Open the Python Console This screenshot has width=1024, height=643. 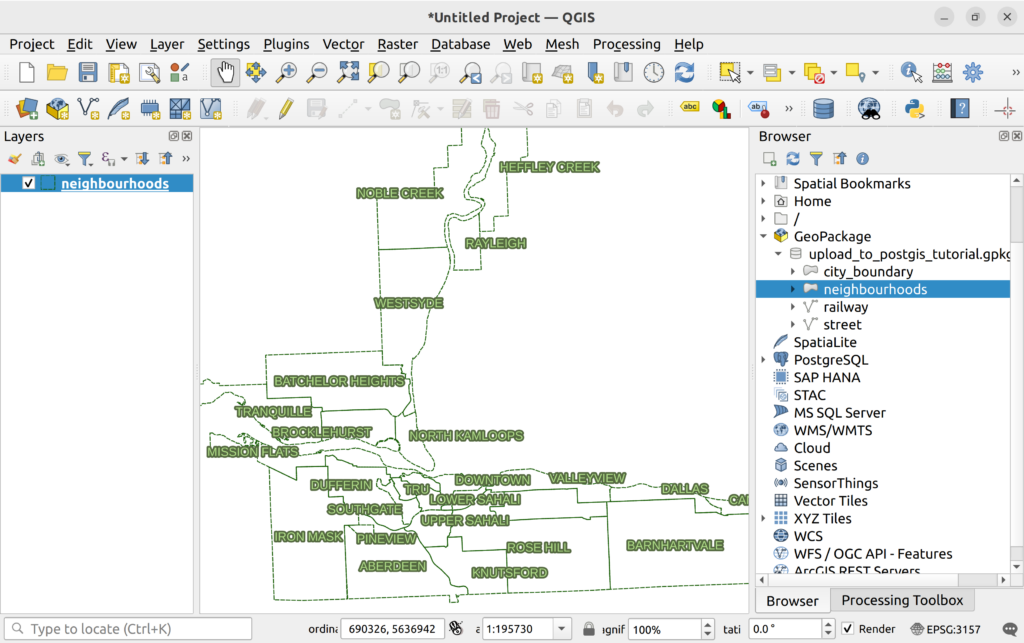(914, 108)
